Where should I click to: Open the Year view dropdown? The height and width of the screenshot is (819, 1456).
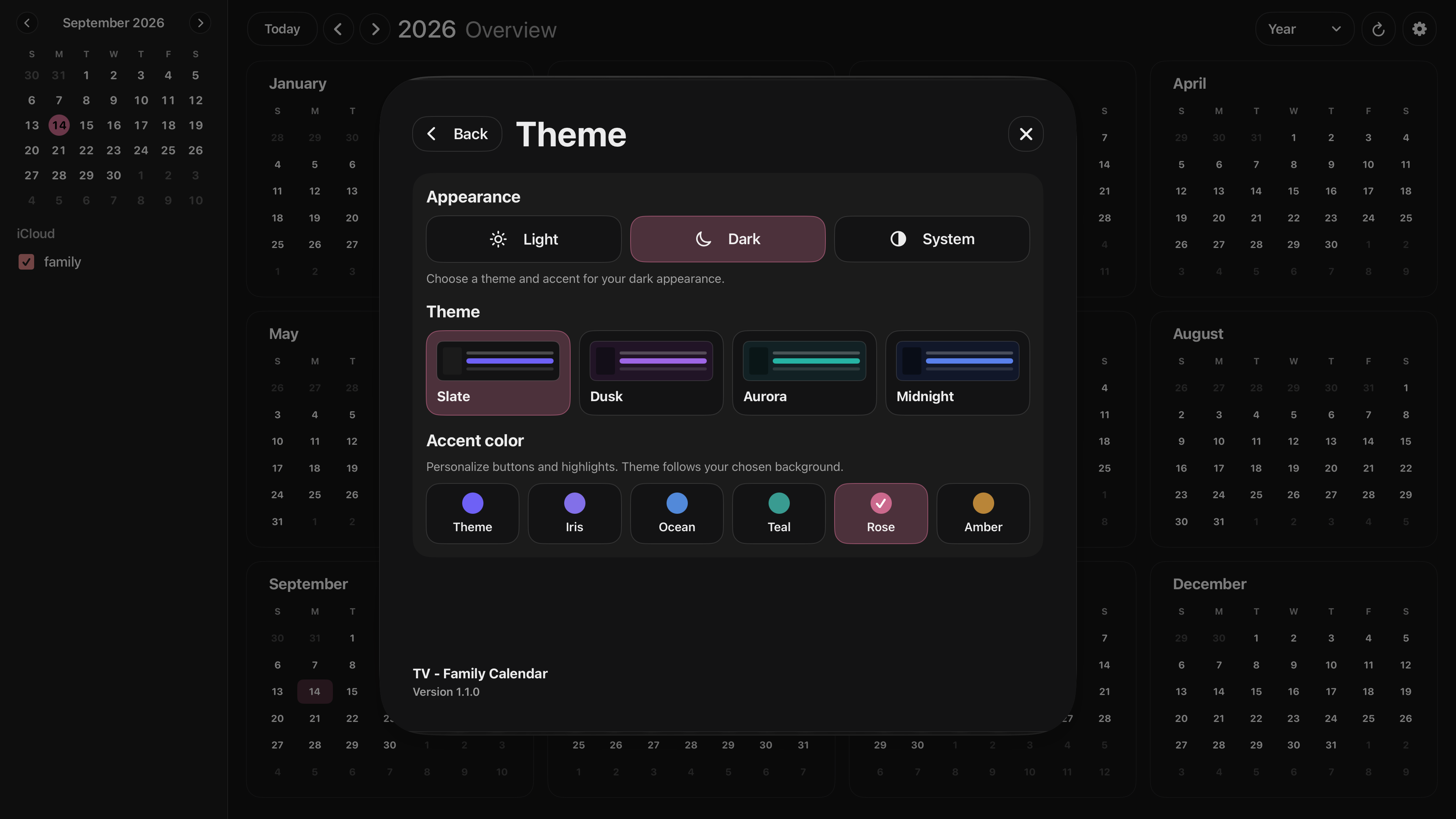pos(1304,29)
